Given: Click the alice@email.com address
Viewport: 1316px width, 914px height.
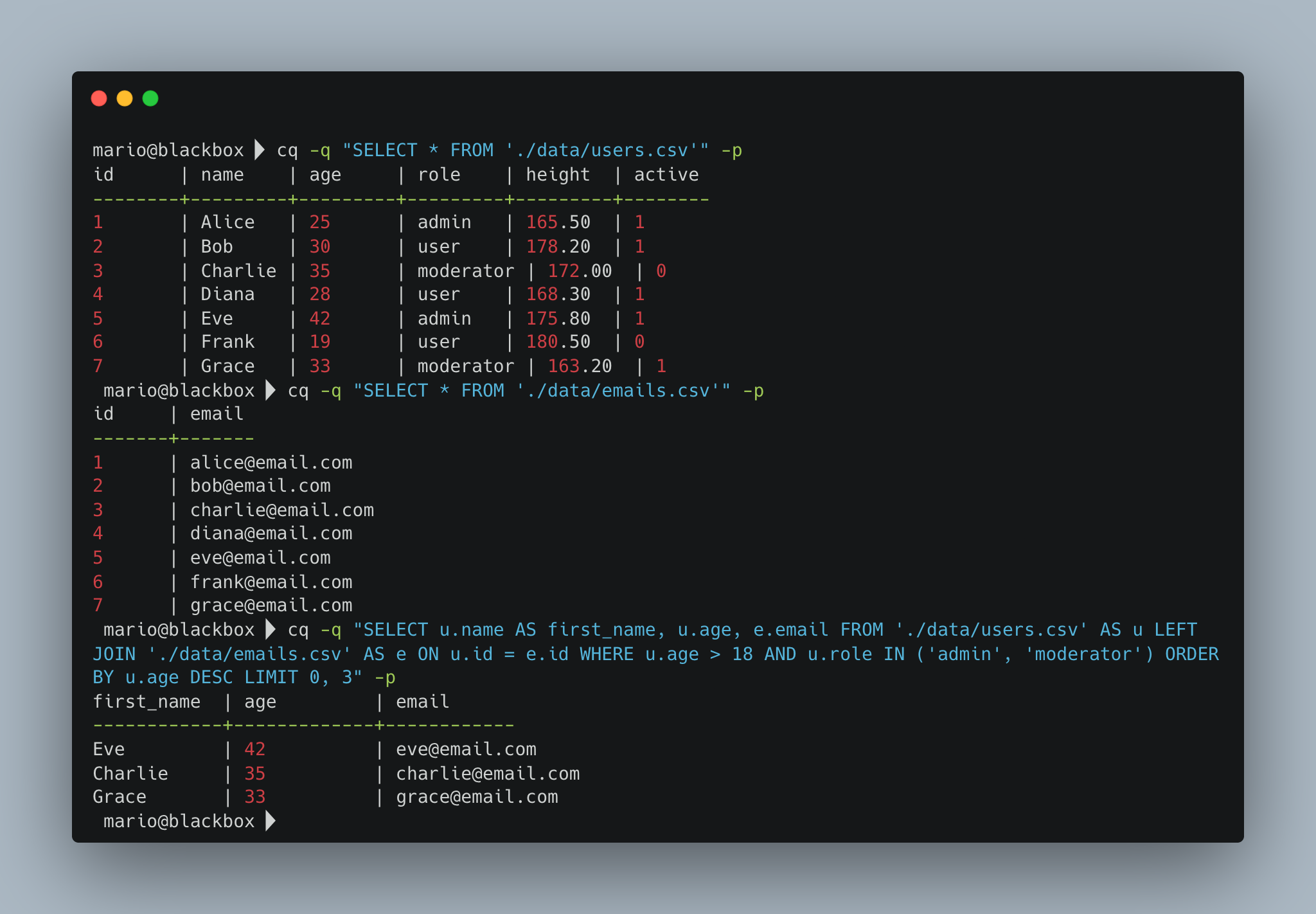Looking at the screenshot, I should click(x=271, y=462).
